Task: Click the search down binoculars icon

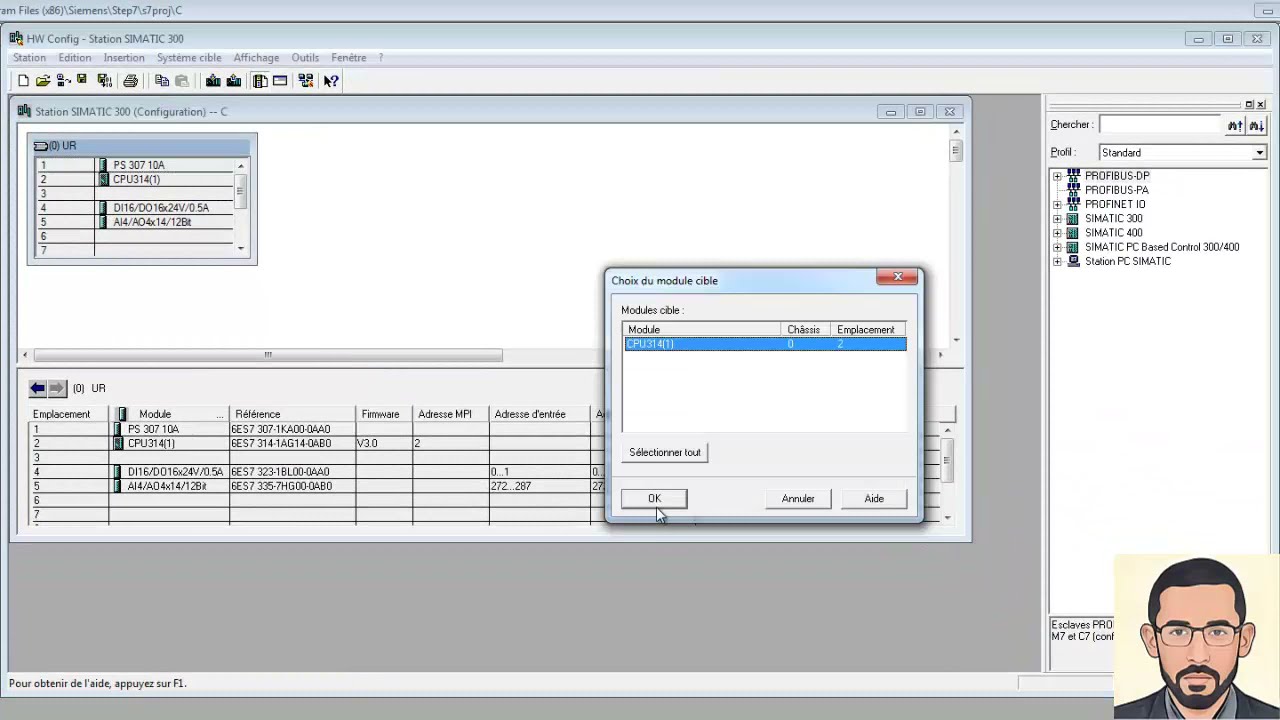Action: (1256, 125)
